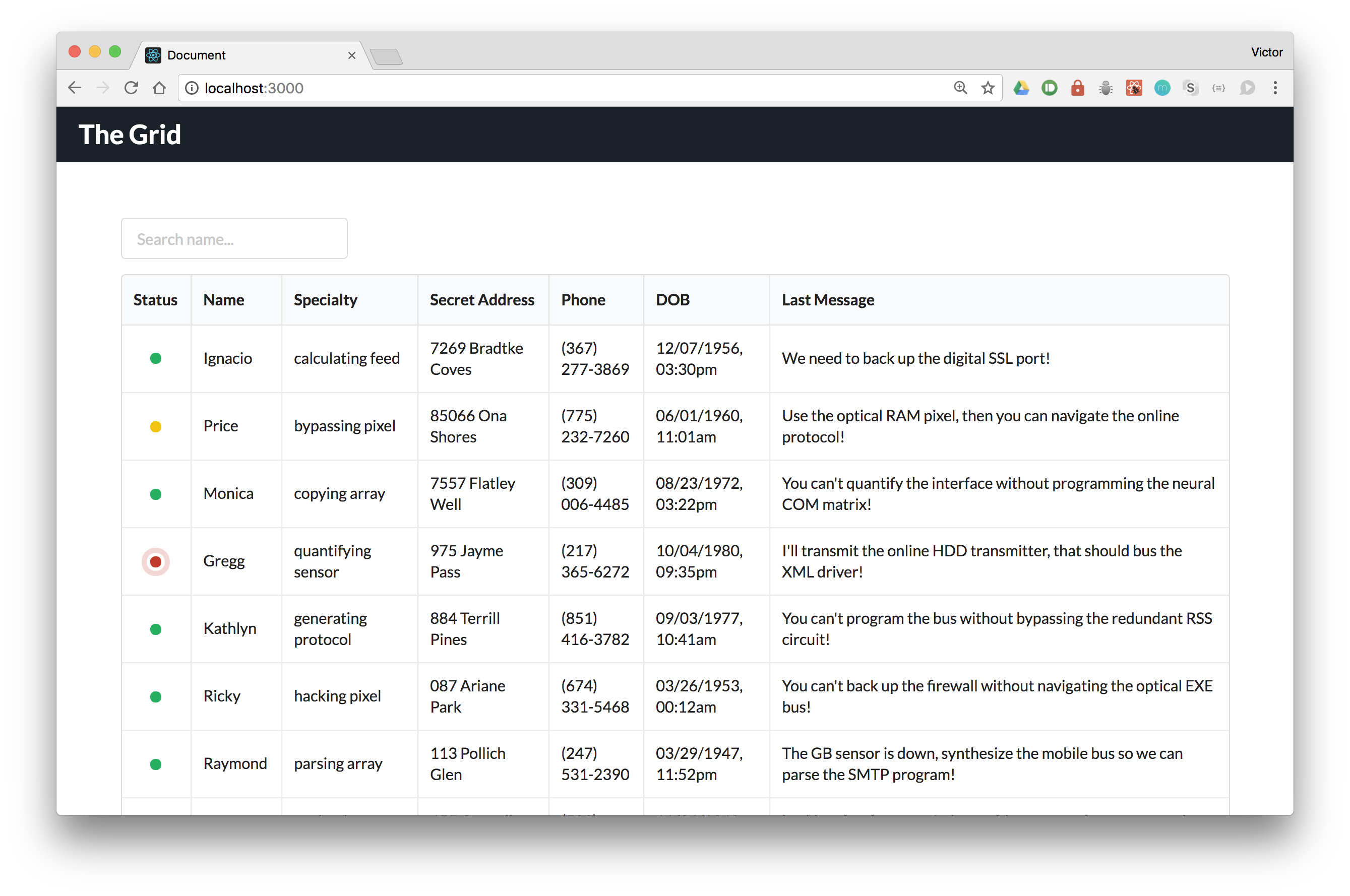Image resolution: width=1350 pixels, height=896 pixels.
Task: Click the Search name input field
Action: (x=236, y=239)
